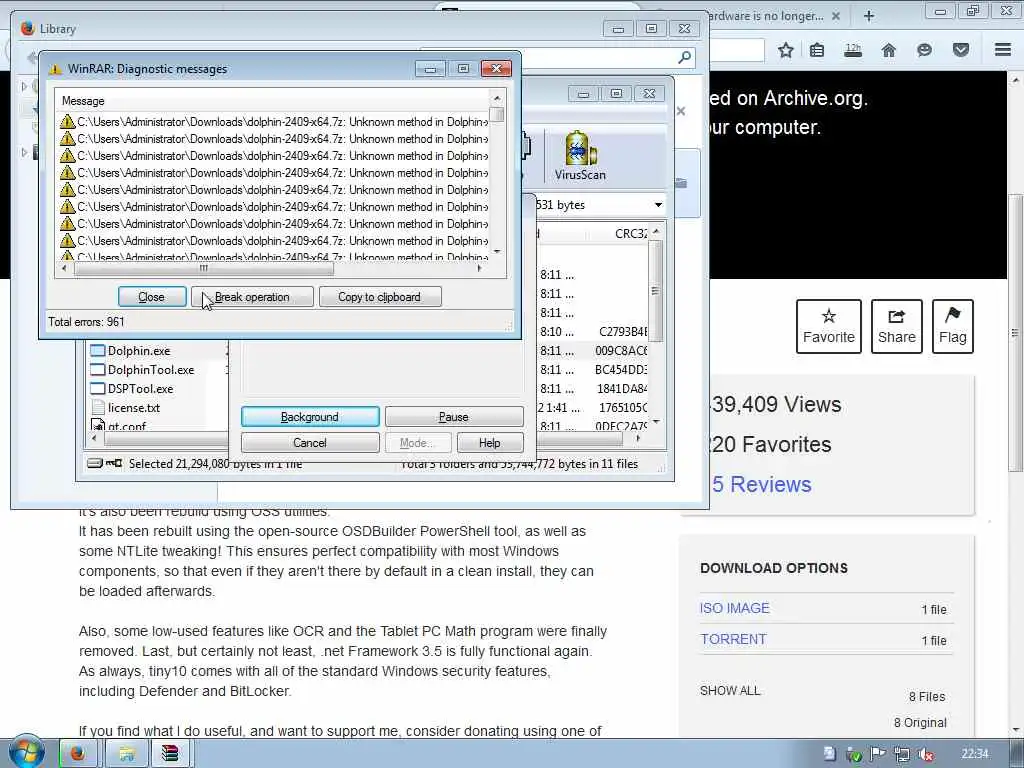Bookmark page with Firefox star icon
The image size is (1024, 768).
coord(786,50)
